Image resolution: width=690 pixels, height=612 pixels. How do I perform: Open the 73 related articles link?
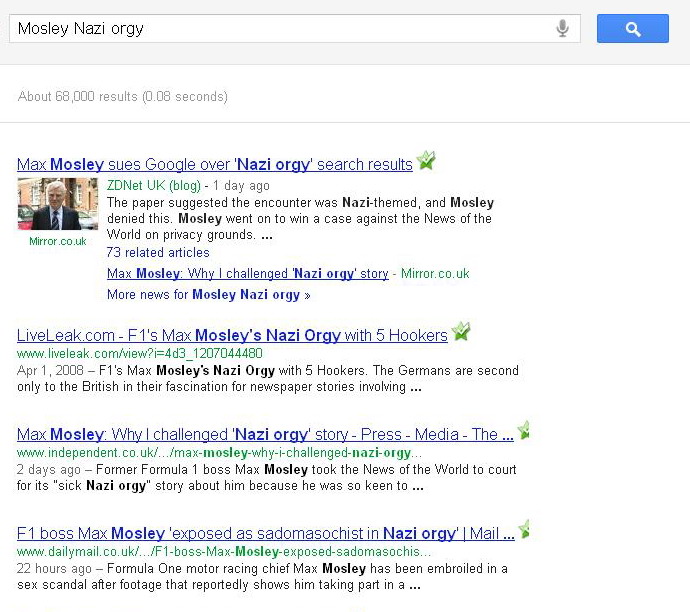[x=158, y=253]
